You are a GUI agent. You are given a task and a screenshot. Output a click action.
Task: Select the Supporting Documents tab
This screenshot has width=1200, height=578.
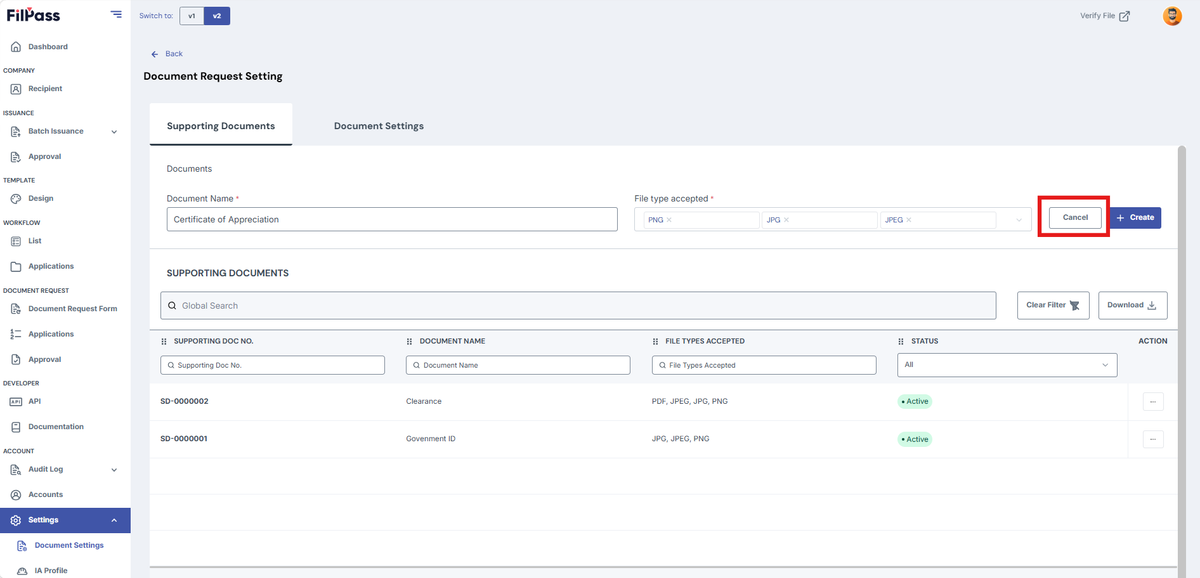[221, 125]
